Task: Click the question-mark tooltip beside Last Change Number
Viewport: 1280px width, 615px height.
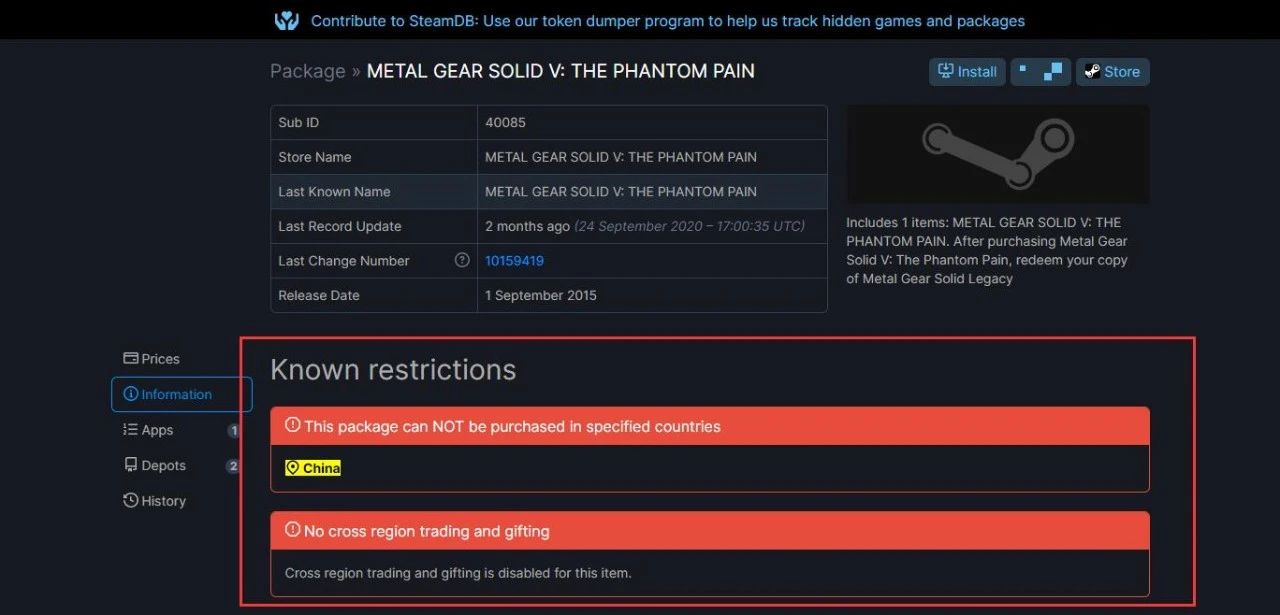Action: click(461, 260)
